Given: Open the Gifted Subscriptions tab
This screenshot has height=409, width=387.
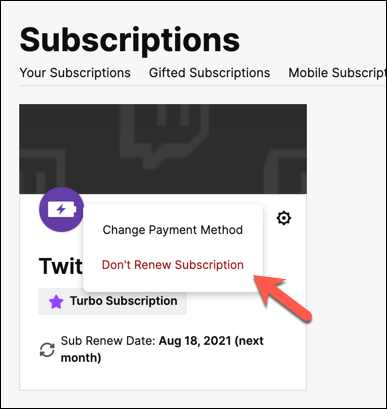Looking at the screenshot, I should pyautogui.click(x=209, y=73).
